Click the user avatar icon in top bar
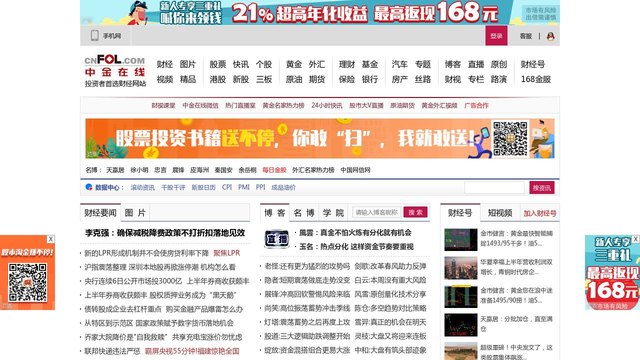The height and width of the screenshot is (360, 640). (550, 36)
